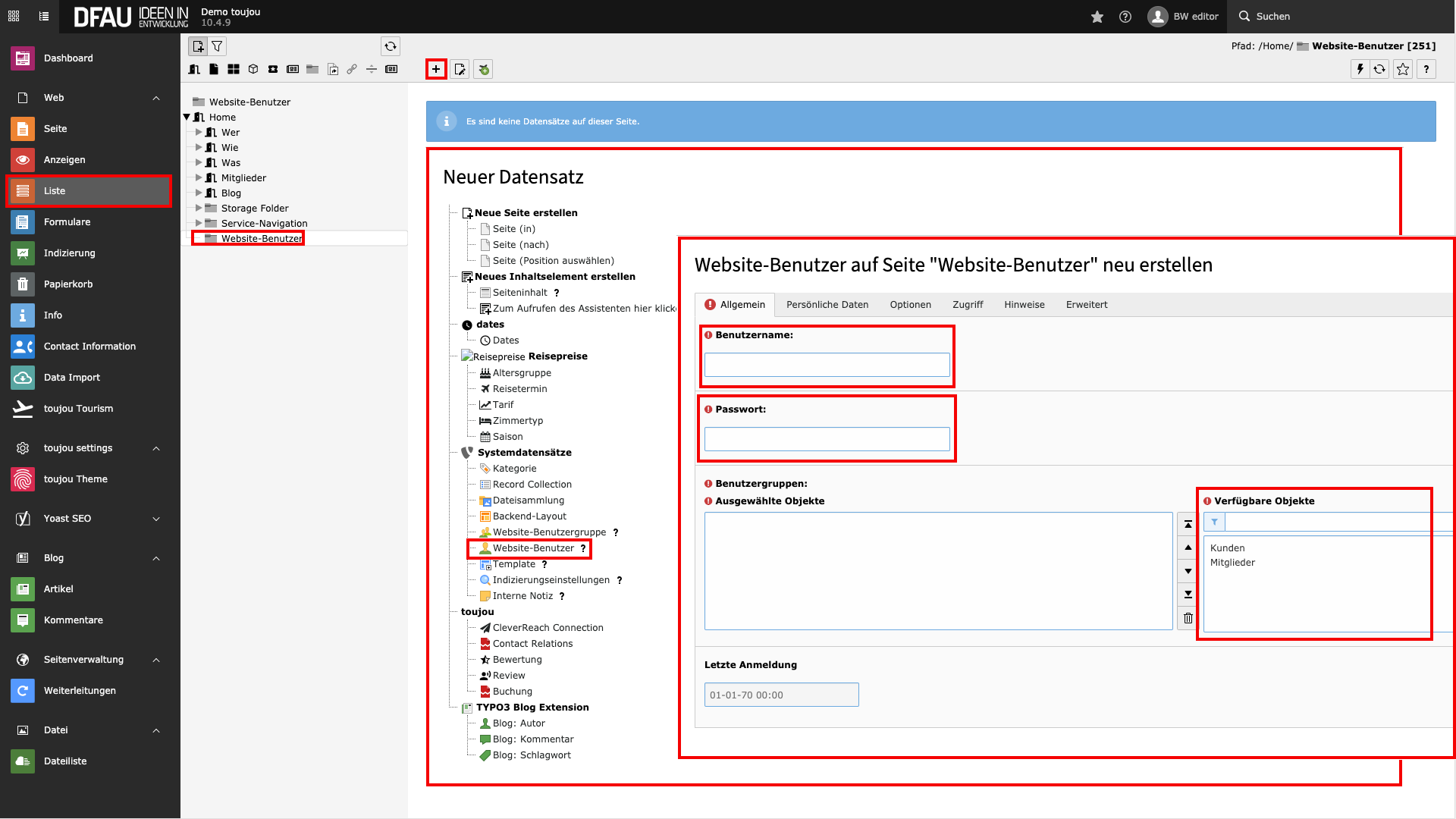The image size is (1456, 819).
Task: Click the clear cache lightning icon
Action: coord(1360,69)
